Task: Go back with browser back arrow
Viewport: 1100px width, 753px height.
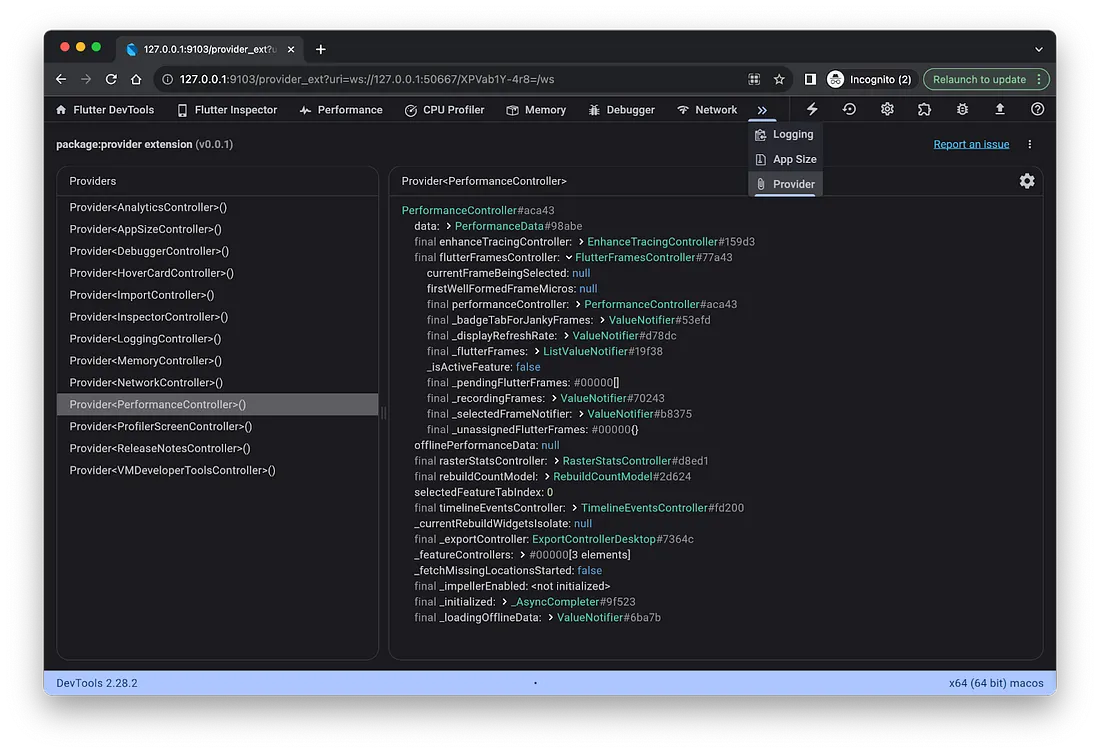Action: [61, 79]
